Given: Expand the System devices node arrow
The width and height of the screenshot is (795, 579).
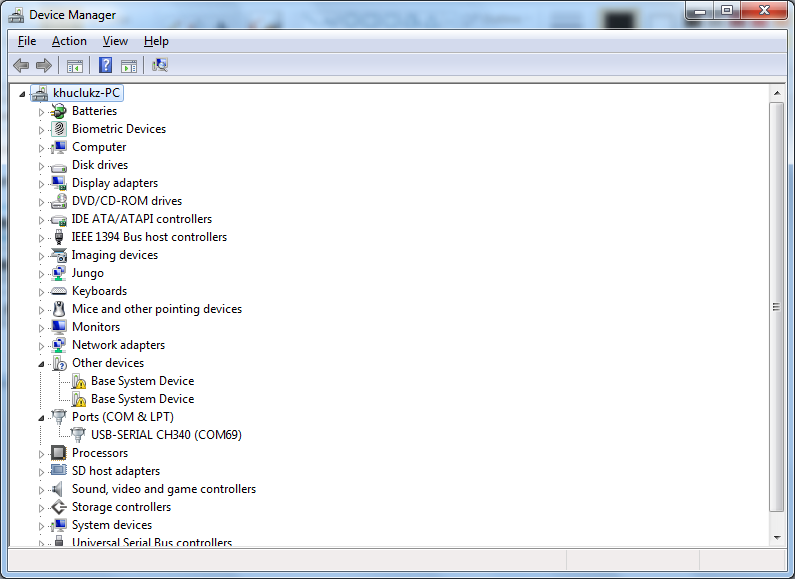Looking at the screenshot, I should 42,526.
